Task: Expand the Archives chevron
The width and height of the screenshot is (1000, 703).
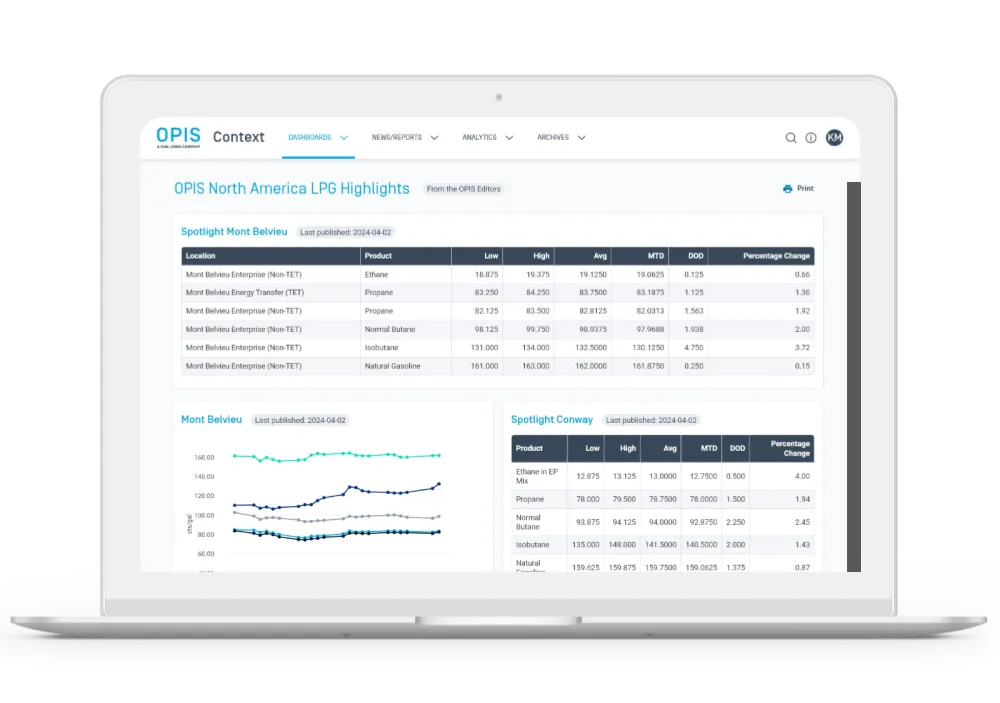Action: click(x=582, y=138)
